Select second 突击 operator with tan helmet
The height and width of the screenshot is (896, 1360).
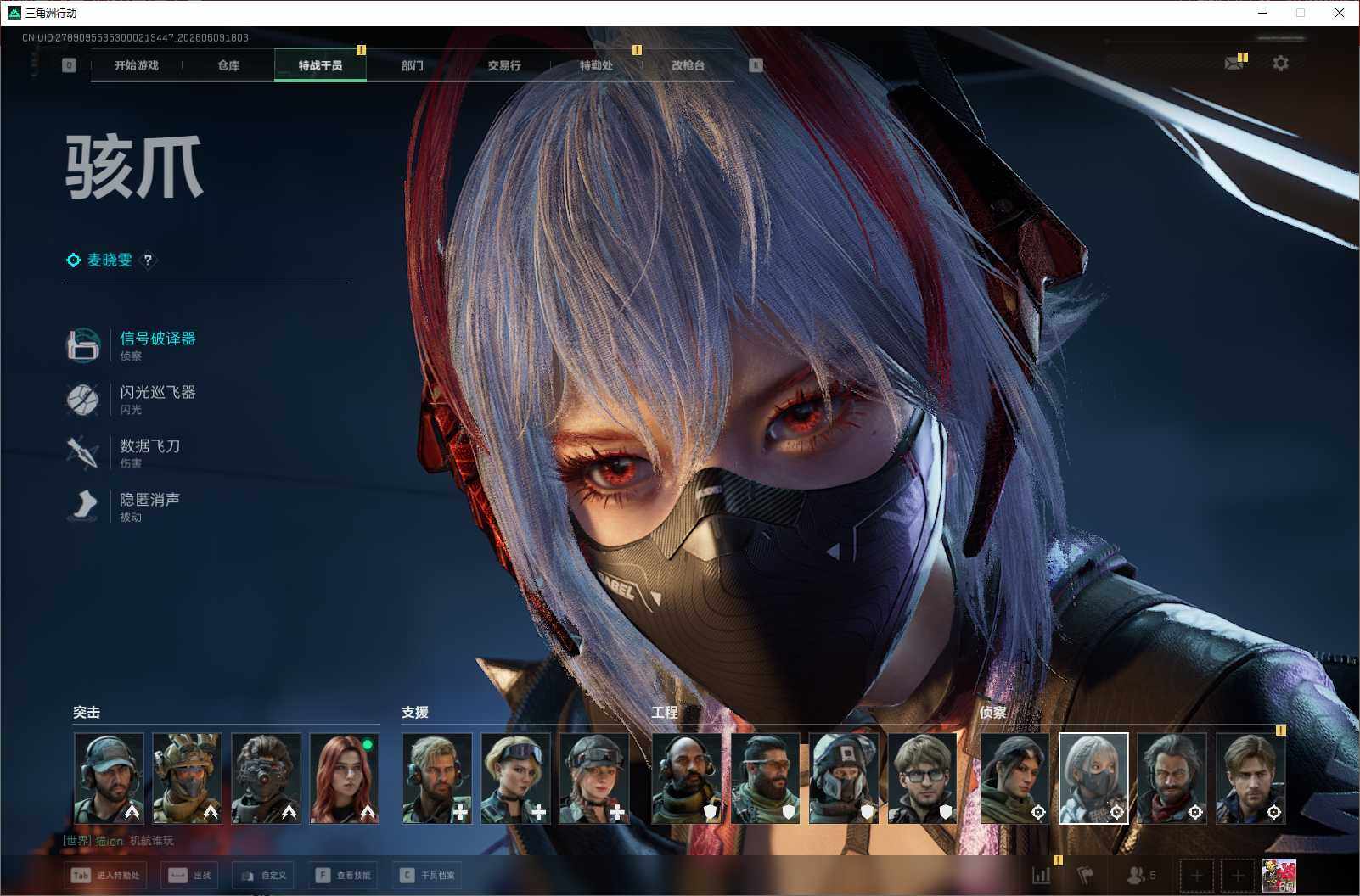click(187, 778)
